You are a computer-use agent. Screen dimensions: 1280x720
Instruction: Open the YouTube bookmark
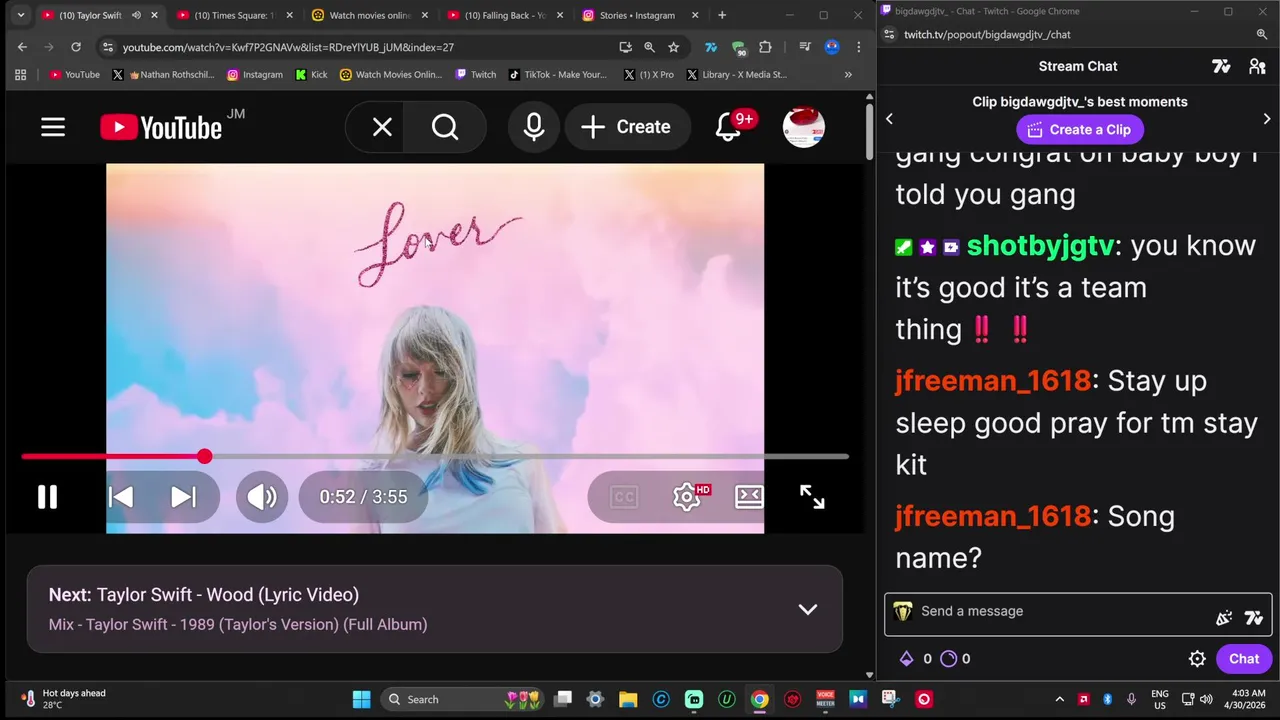[74, 75]
